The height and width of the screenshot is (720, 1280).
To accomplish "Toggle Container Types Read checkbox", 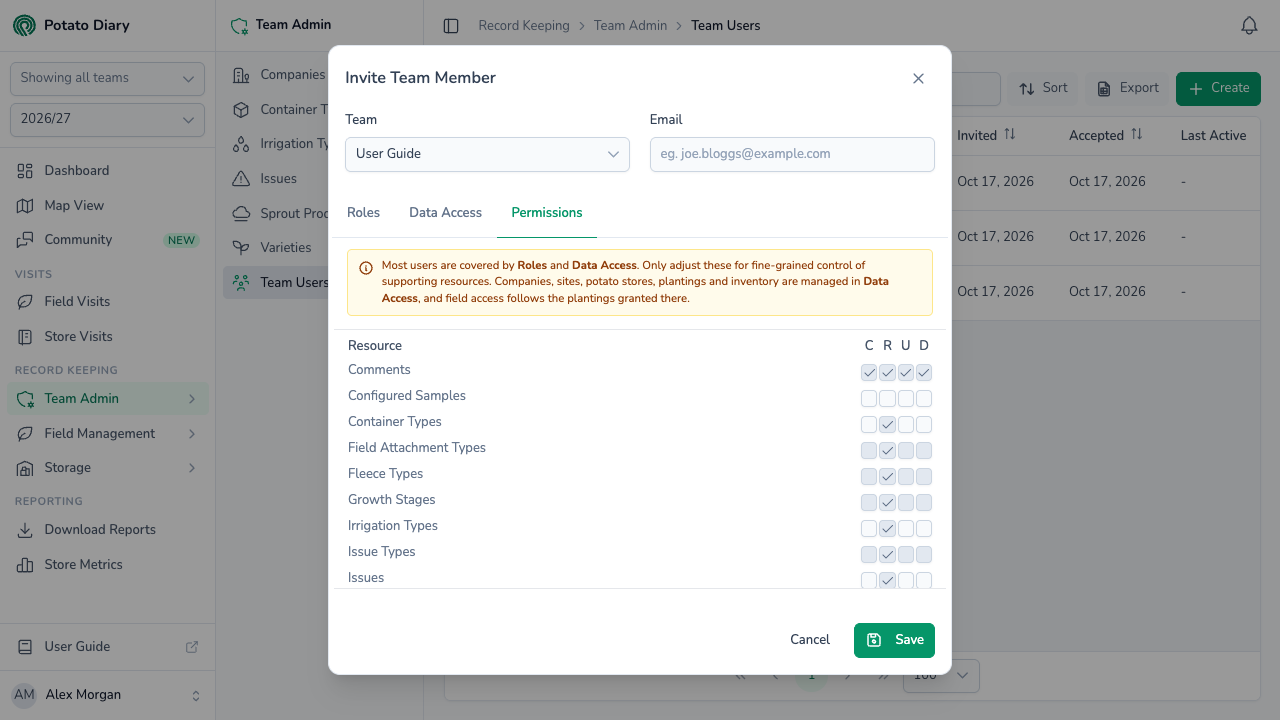I will click(887, 425).
